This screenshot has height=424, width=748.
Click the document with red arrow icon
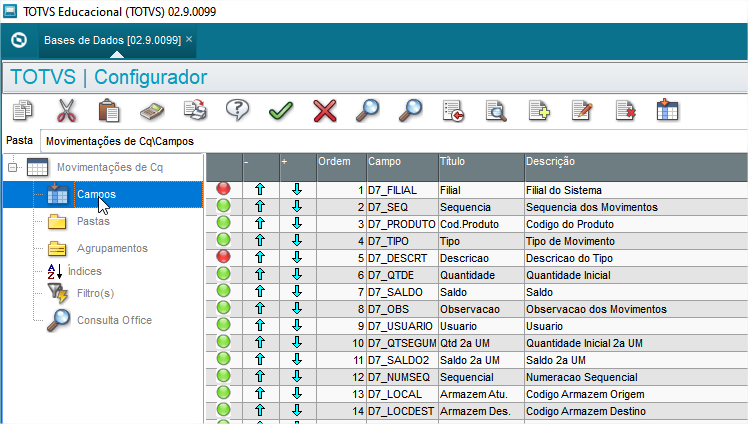click(453, 111)
